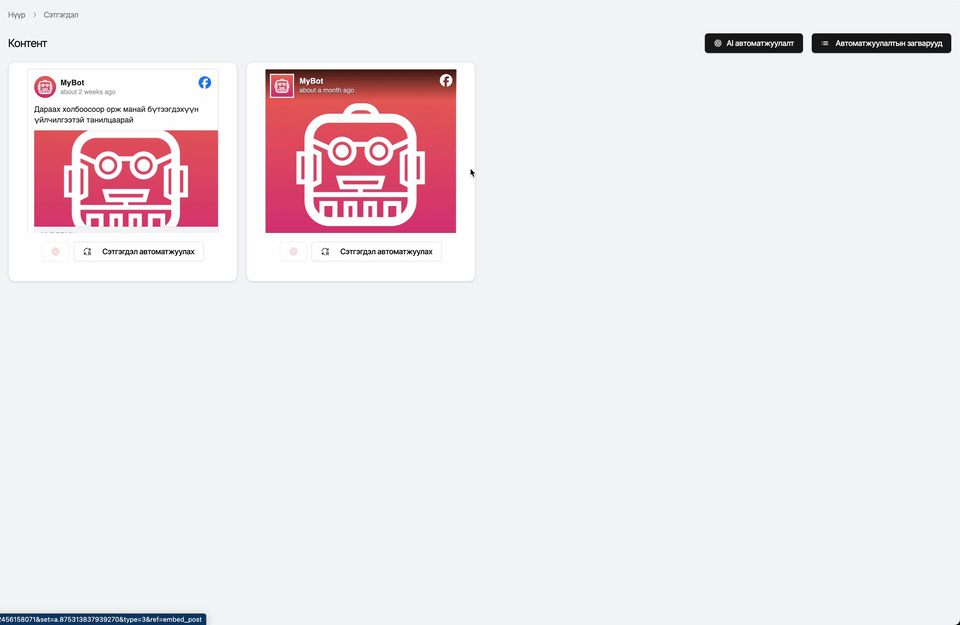
Task: Open MyBot page name in second post
Action: [x=311, y=81]
